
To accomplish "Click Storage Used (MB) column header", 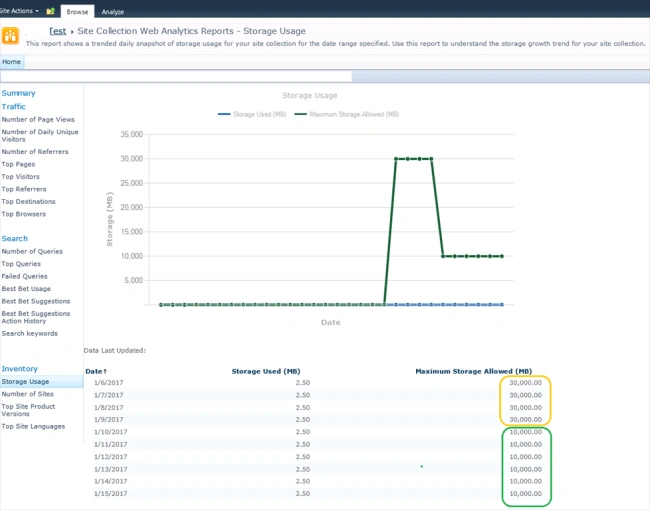I will click(x=266, y=371).
